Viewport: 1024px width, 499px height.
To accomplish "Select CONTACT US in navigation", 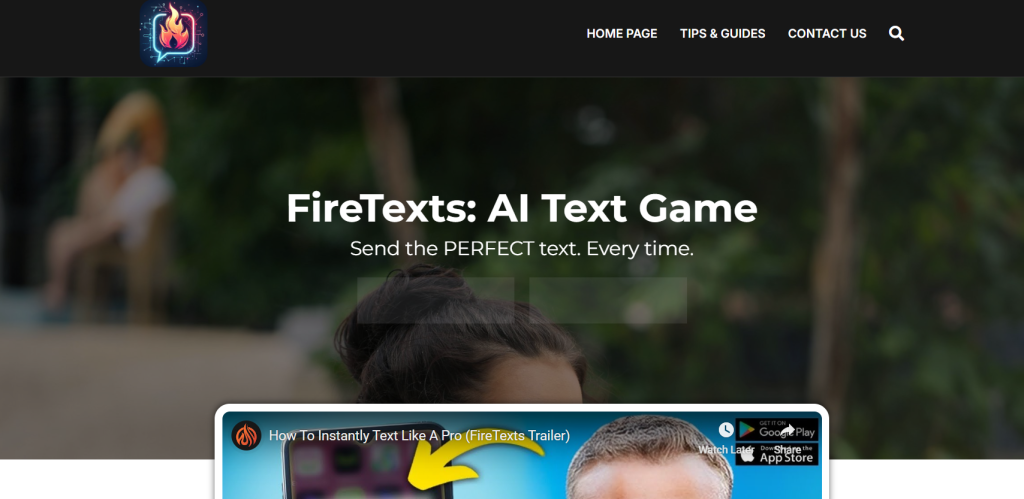I will tap(827, 33).
